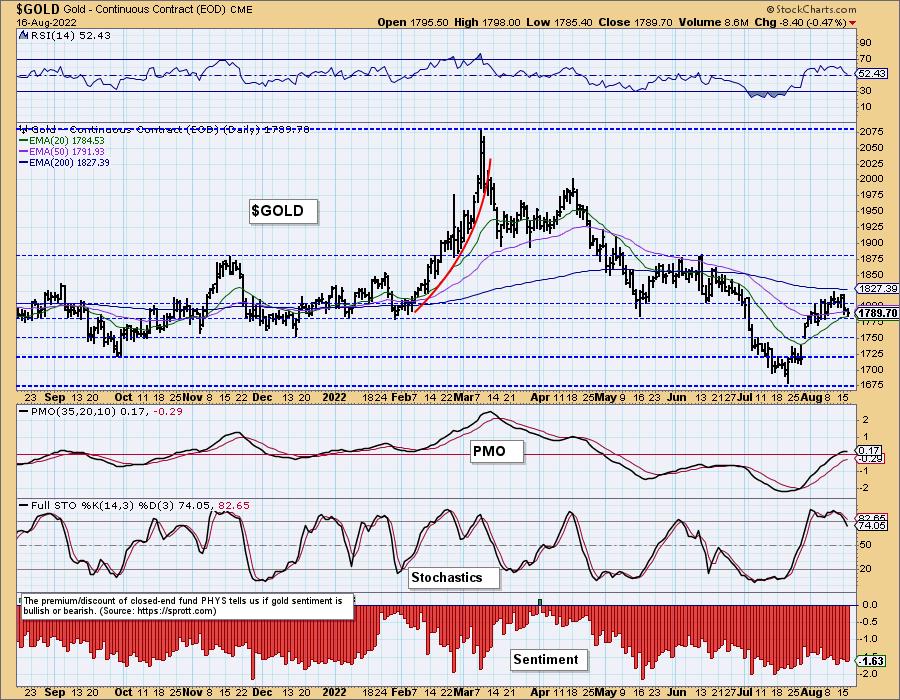The width and height of the screenshot is (900, 700).
Task: Click the -1.63 sentiment axis tag
Action: tap(871, 660)
